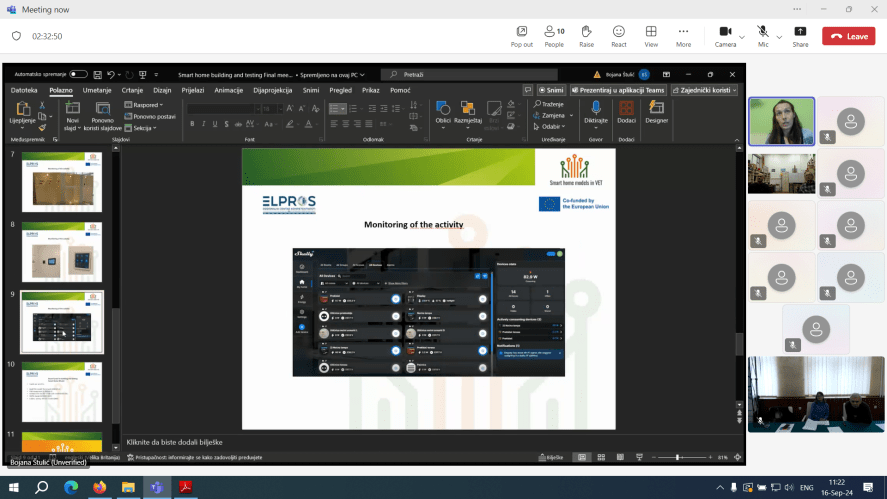
Task: Select slide 8 thumbnail
Action: pyautogui.click(x=62, y=252)
